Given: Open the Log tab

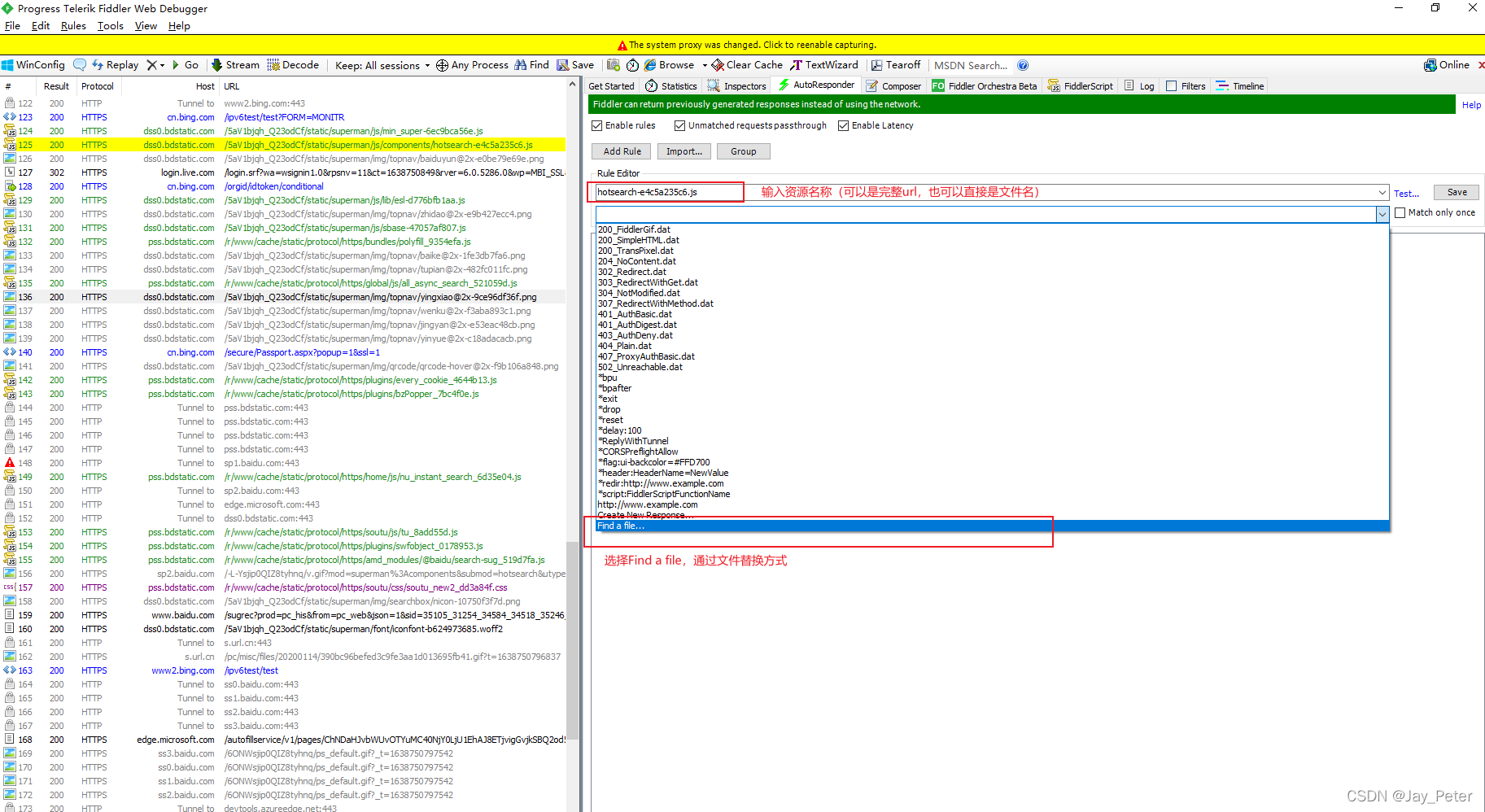Looking at the screenshot, I should (1139, 86).
